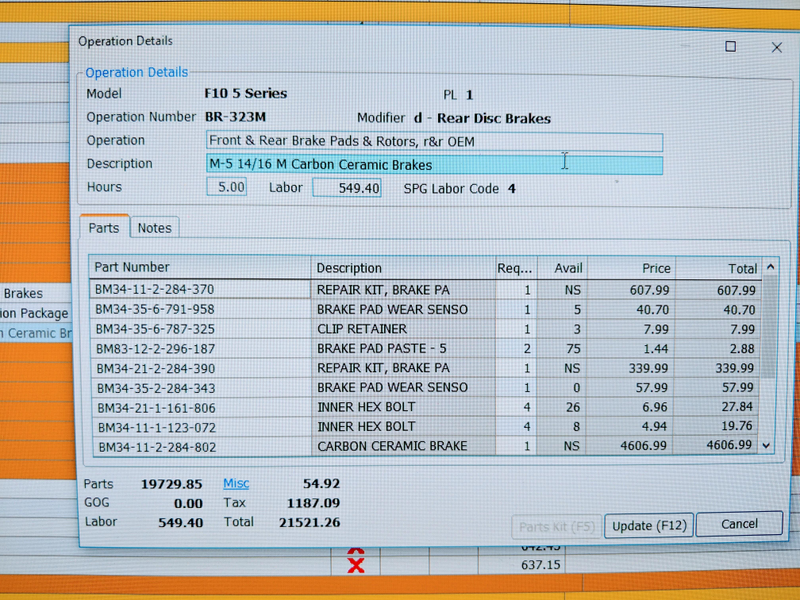This screenshot has width=800, height=600.
Task: Select part BM34-11-2-284-802
Action: 203,447
